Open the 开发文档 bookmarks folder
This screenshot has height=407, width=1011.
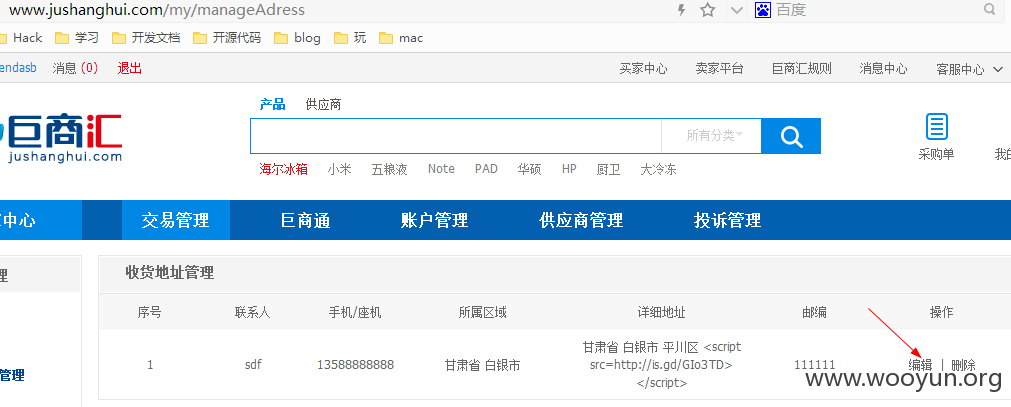[146, 38]
